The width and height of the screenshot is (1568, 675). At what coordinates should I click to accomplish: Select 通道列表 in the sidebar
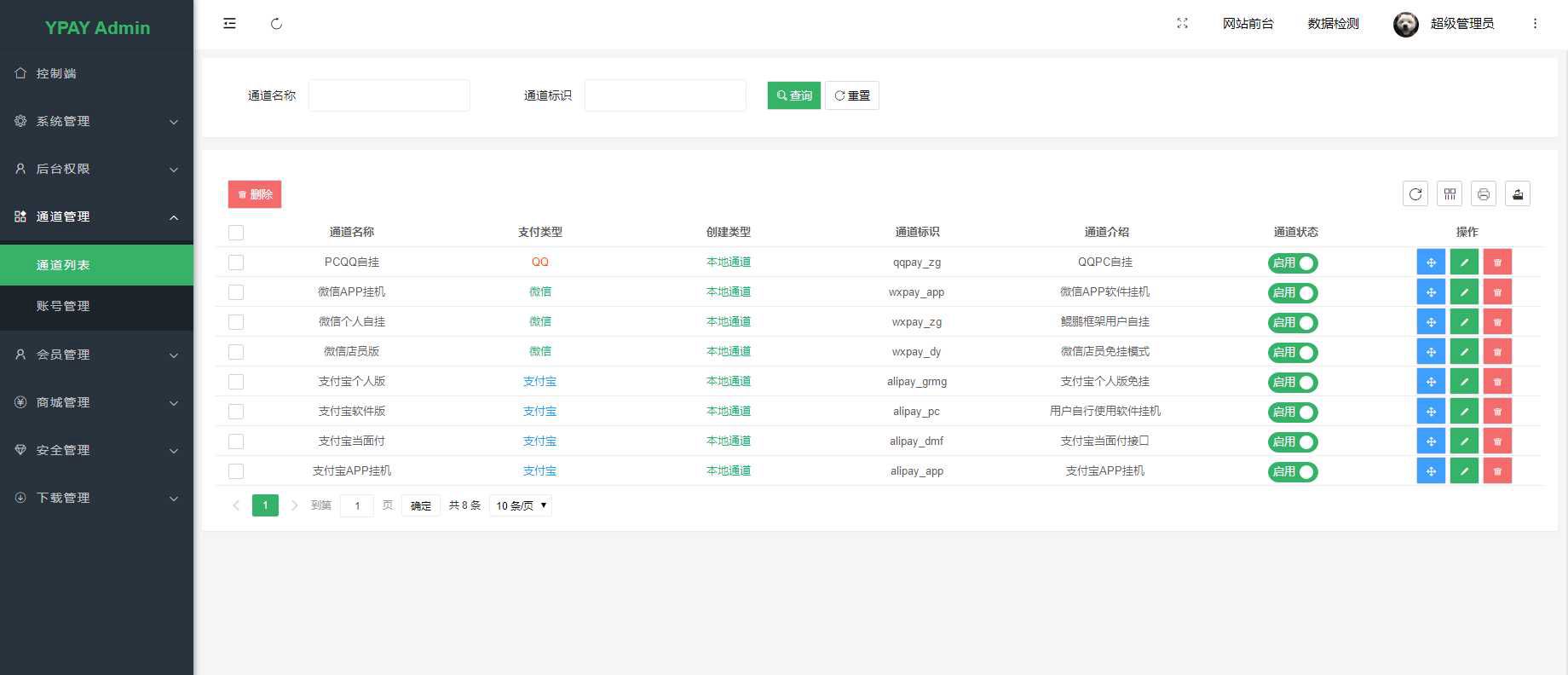point(96,265)
